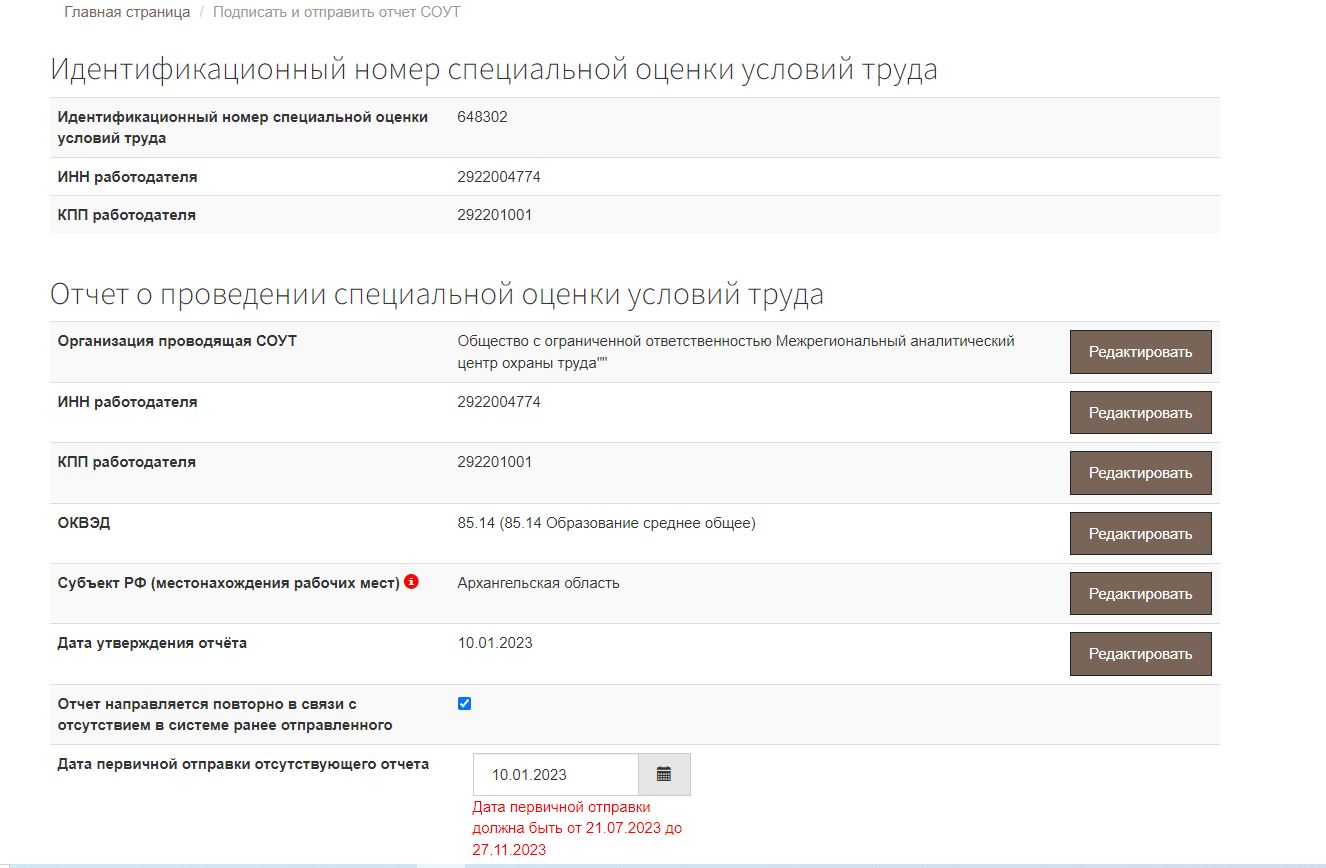Click the label Дата первичной отправки отсутствующего отчета
1326x868 pixels.
tap(243, 764)
